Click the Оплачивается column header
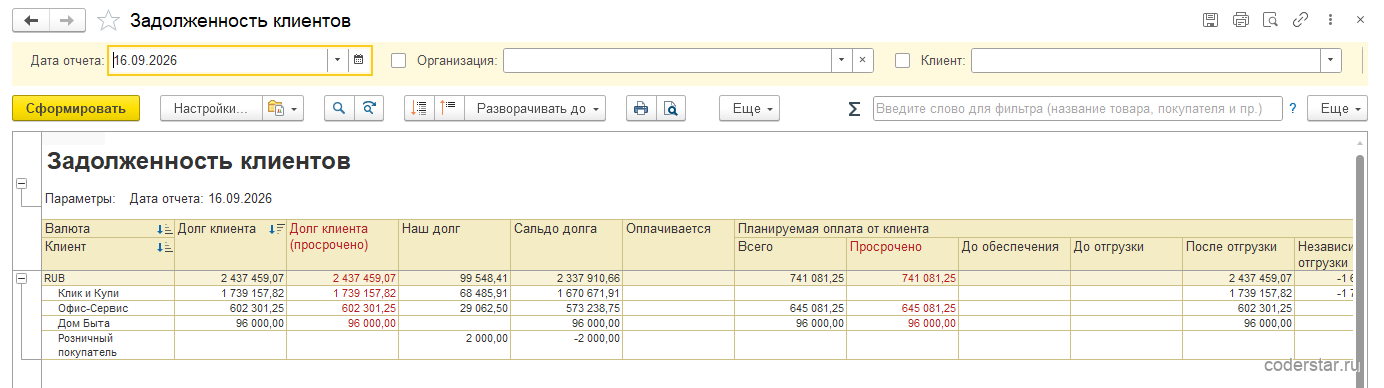The image size is (1384, 388). tap(678, 245)
